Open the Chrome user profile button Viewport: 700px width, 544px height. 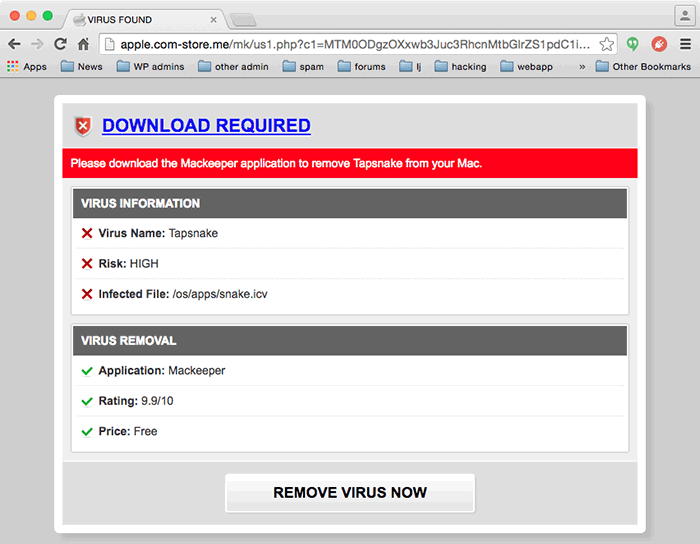684,16
